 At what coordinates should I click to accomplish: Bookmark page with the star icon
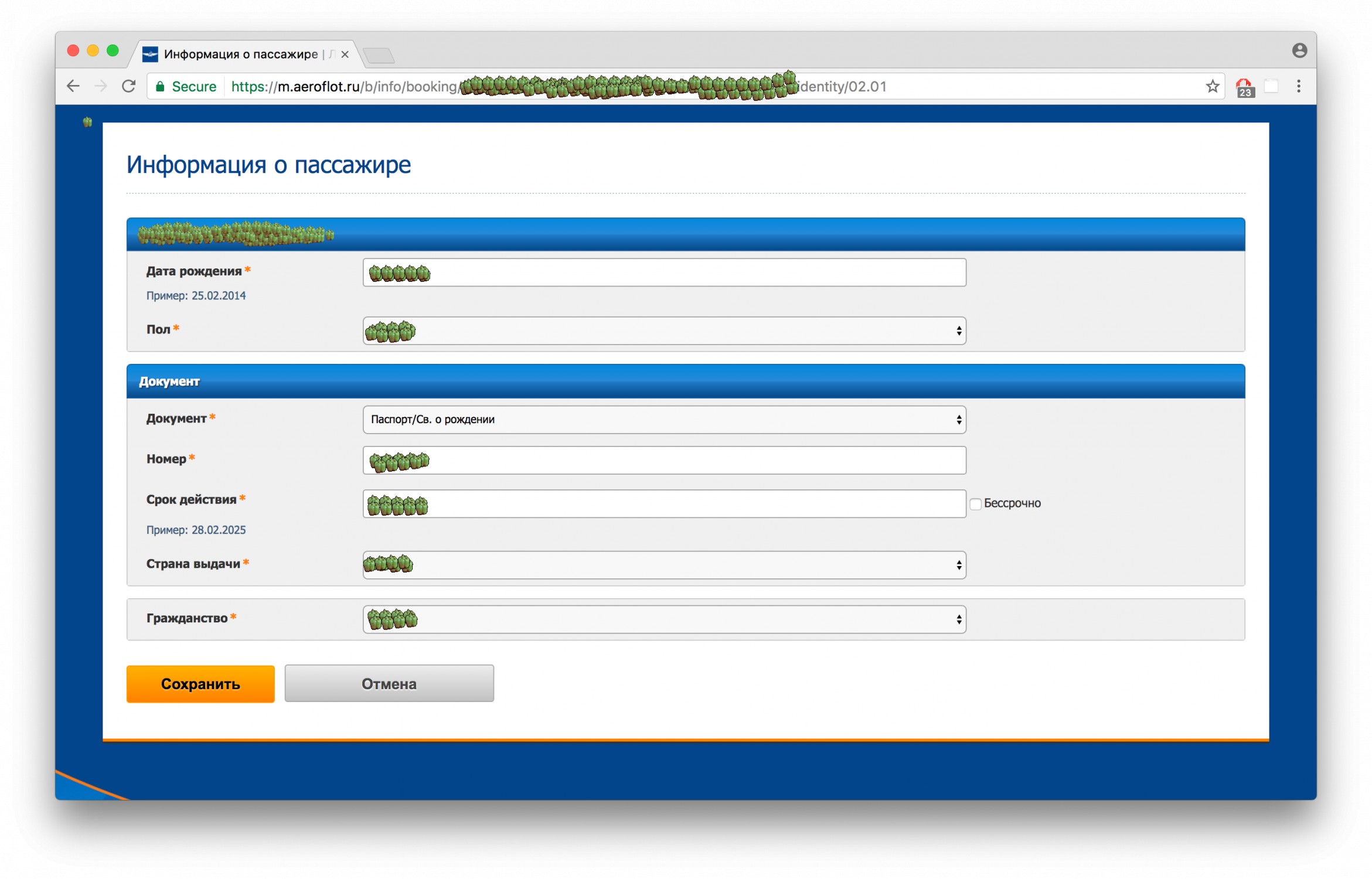(x=1213, y=86)
